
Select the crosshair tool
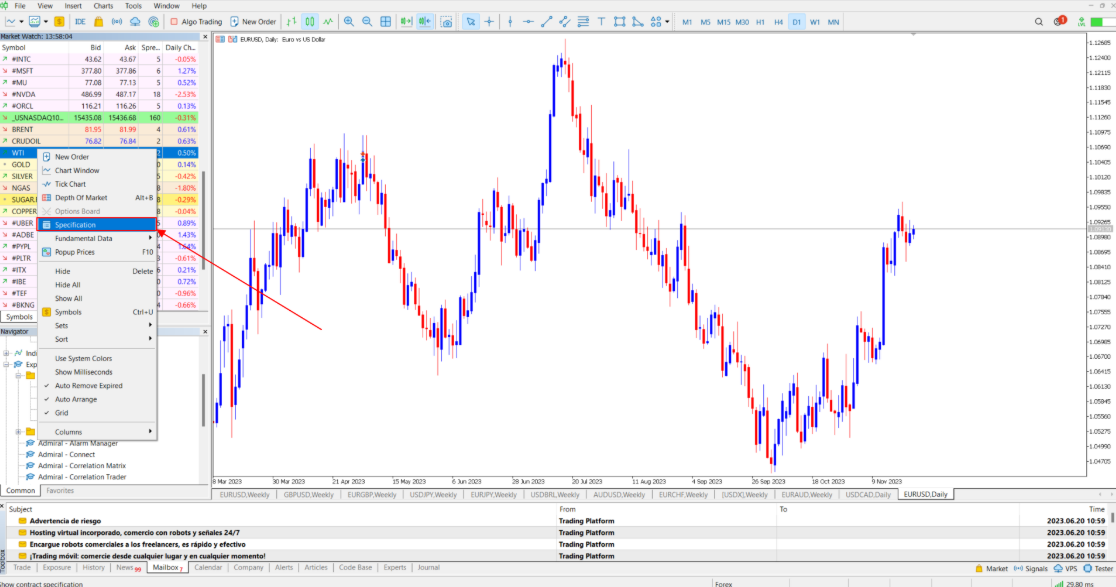(489, 22)
